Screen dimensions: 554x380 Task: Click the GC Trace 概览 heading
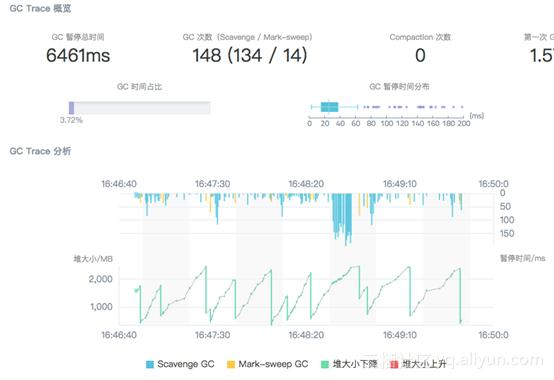40,8
